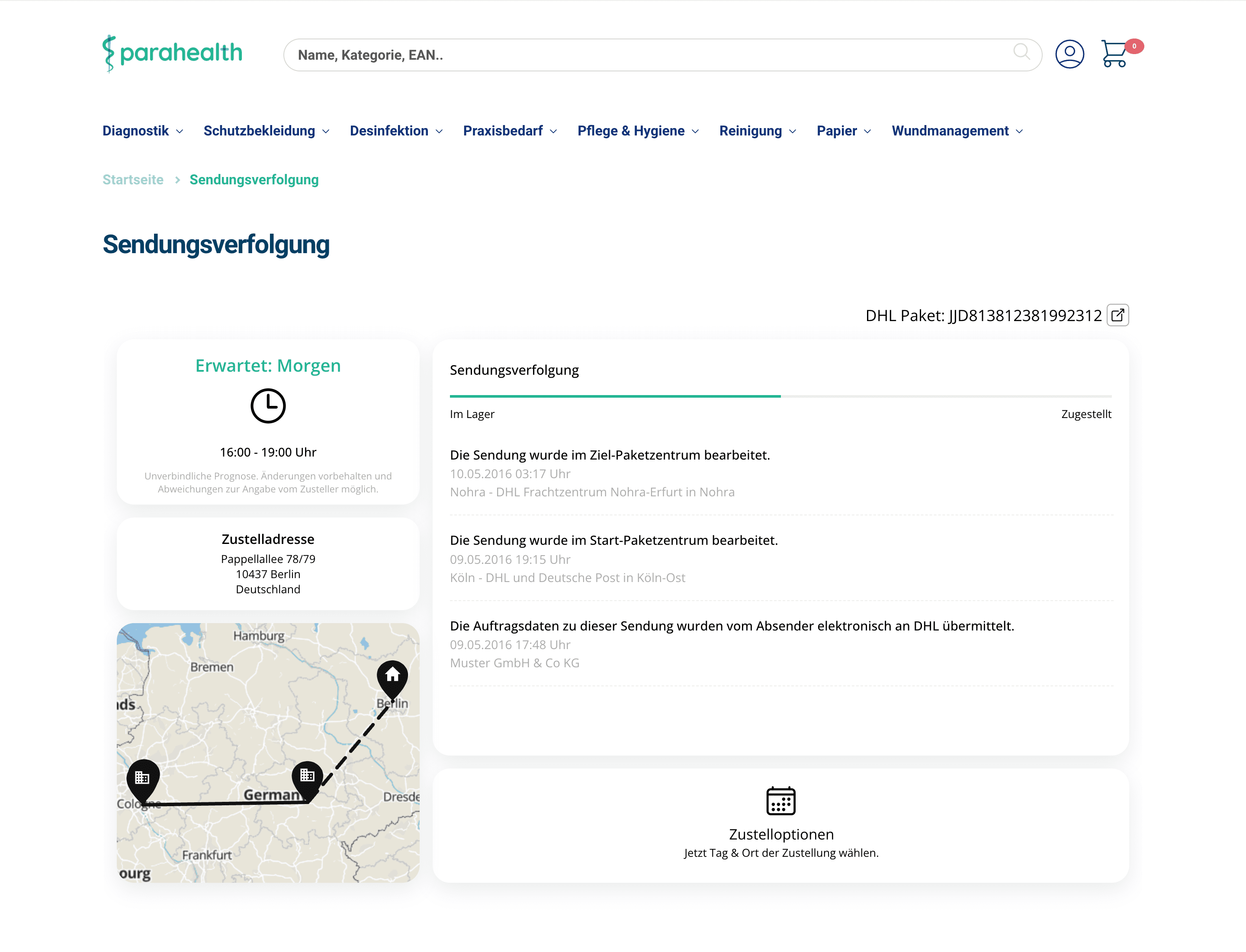Expand the Praxisbedarf chevron
Image resolution: width=1246 pixels, height=952 pixels.
tap(554, 132)
